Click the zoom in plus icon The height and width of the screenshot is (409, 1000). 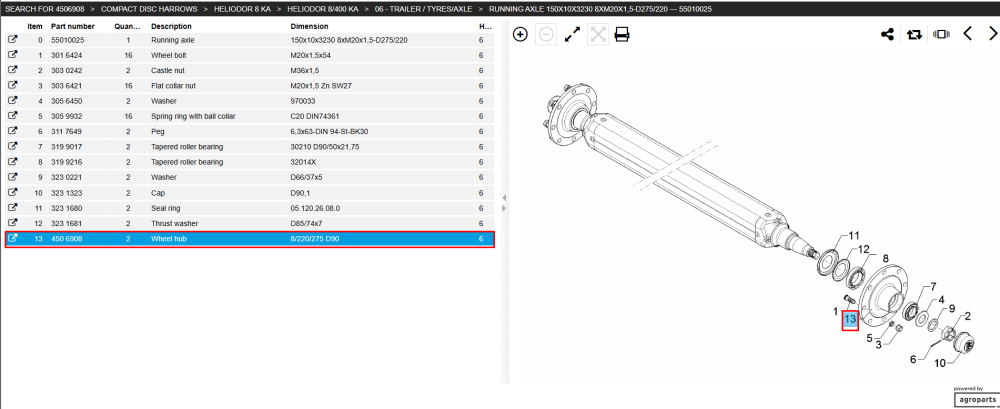[x=520, y=34]
